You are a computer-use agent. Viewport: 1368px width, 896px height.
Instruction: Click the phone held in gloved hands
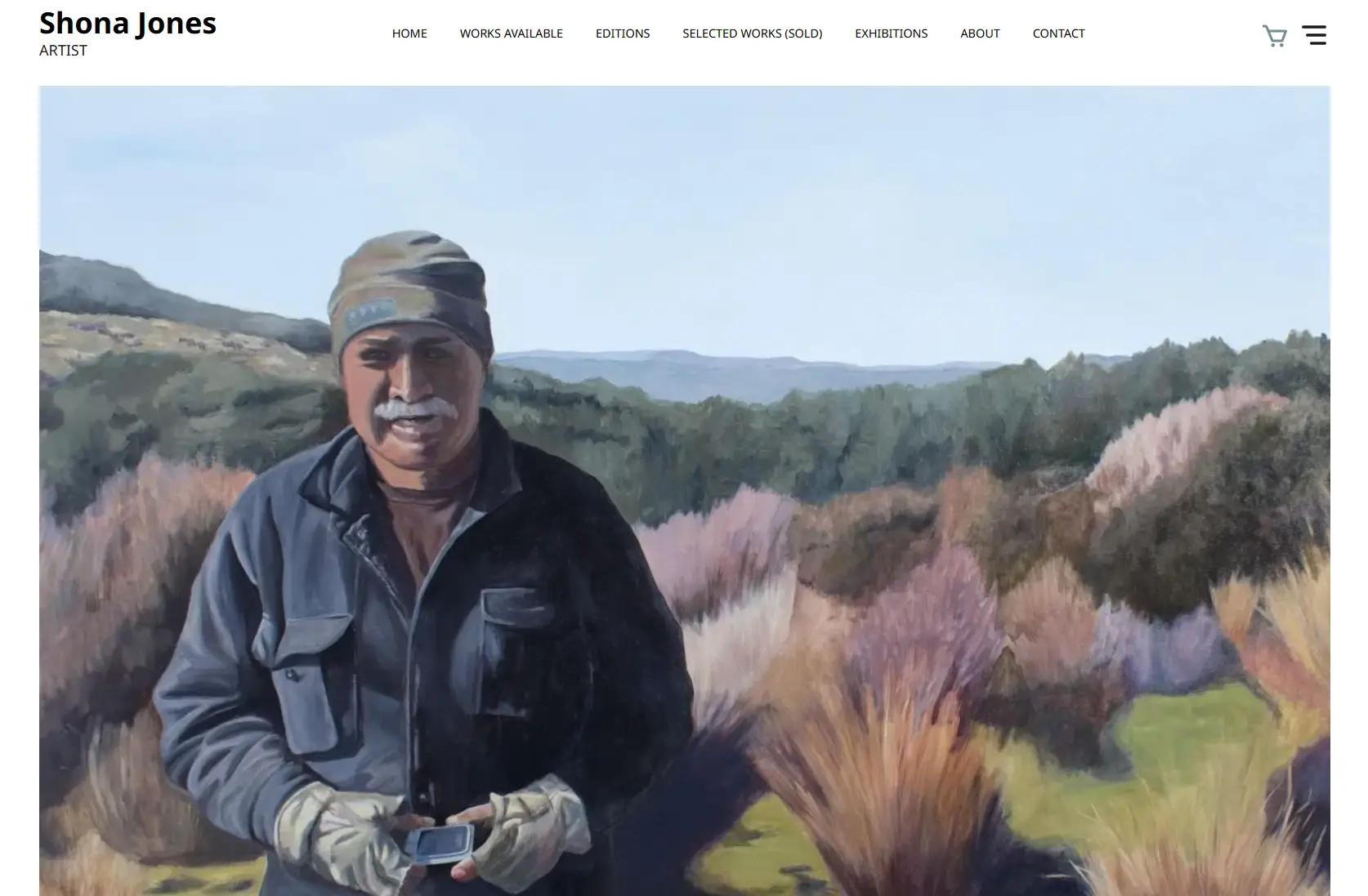(x=444, y=843)
